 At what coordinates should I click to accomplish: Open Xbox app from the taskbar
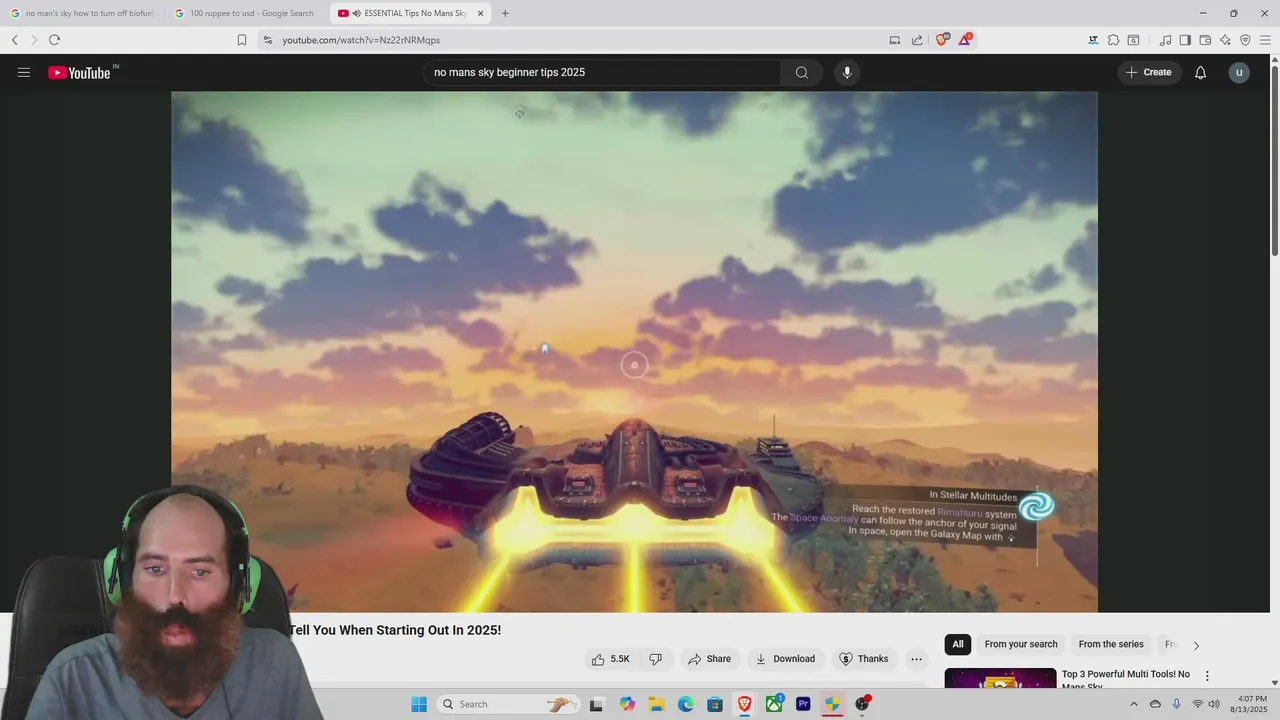click(x=774, y=704)
